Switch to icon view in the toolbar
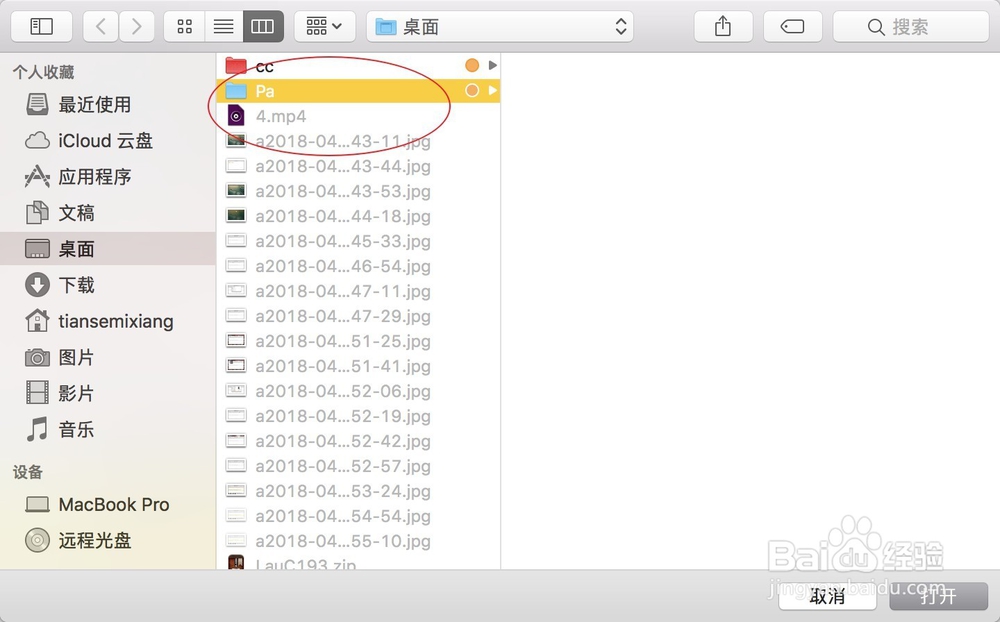 (183, 26)
